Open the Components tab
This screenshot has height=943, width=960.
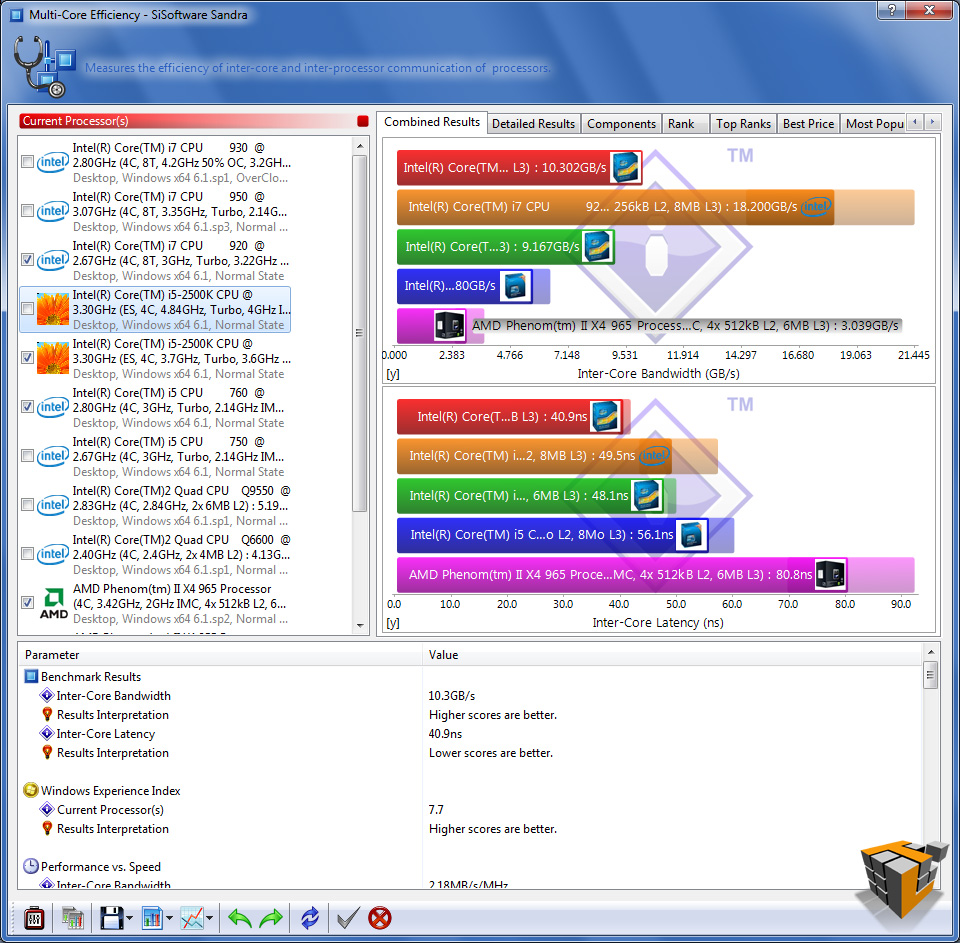point(621,124)
